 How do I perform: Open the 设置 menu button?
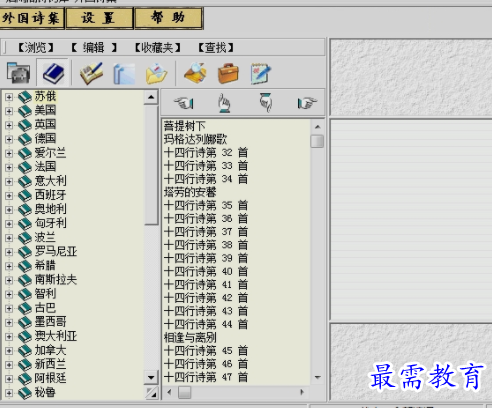[99, 18]
